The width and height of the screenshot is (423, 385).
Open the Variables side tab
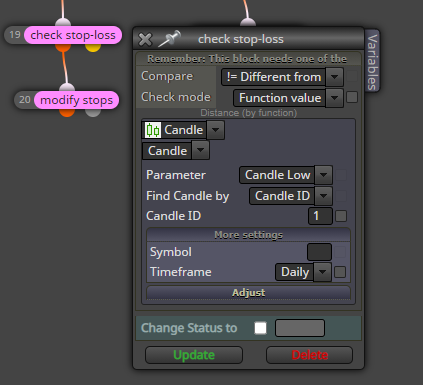pos(372,62)
